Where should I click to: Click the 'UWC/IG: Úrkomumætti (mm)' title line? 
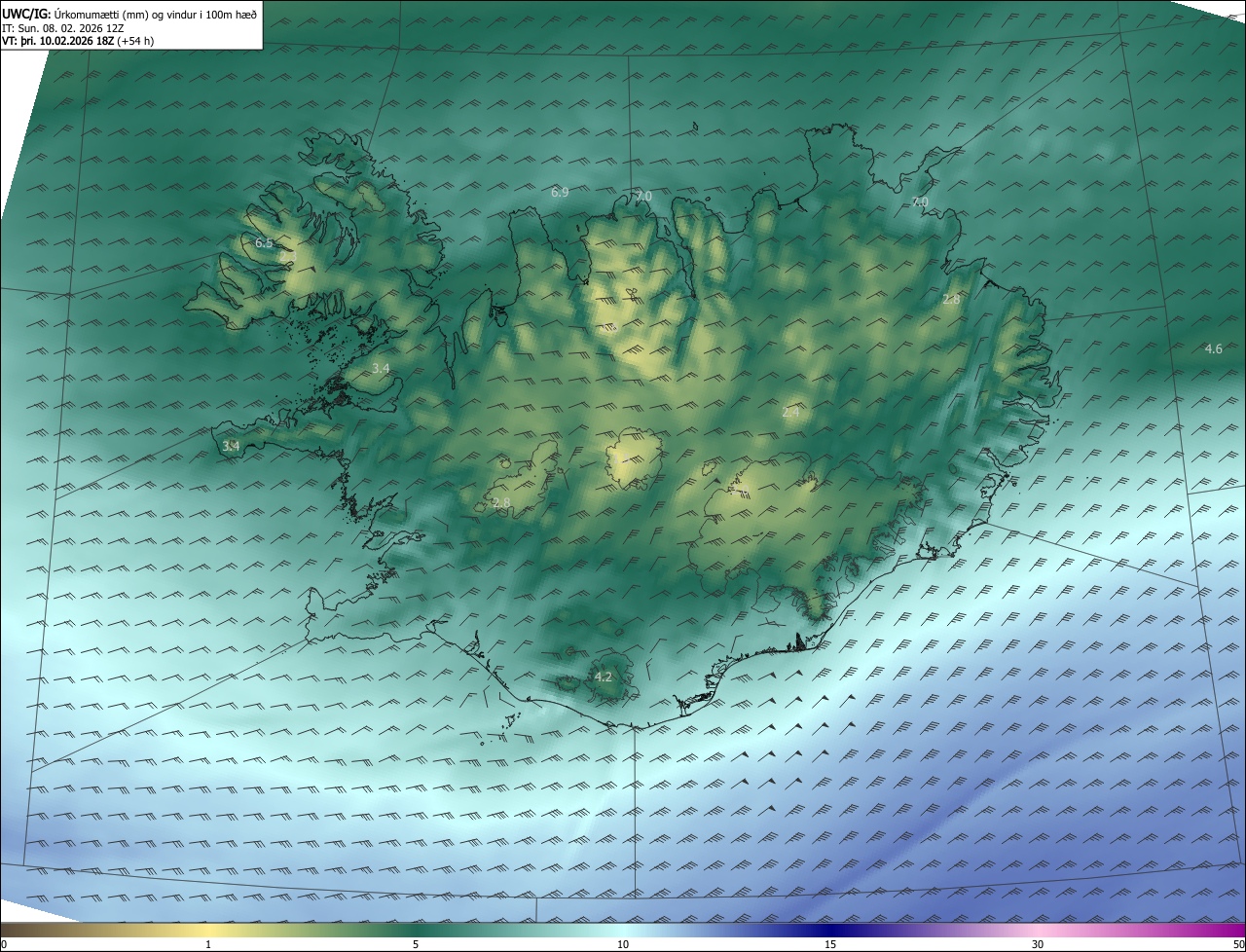128,15
